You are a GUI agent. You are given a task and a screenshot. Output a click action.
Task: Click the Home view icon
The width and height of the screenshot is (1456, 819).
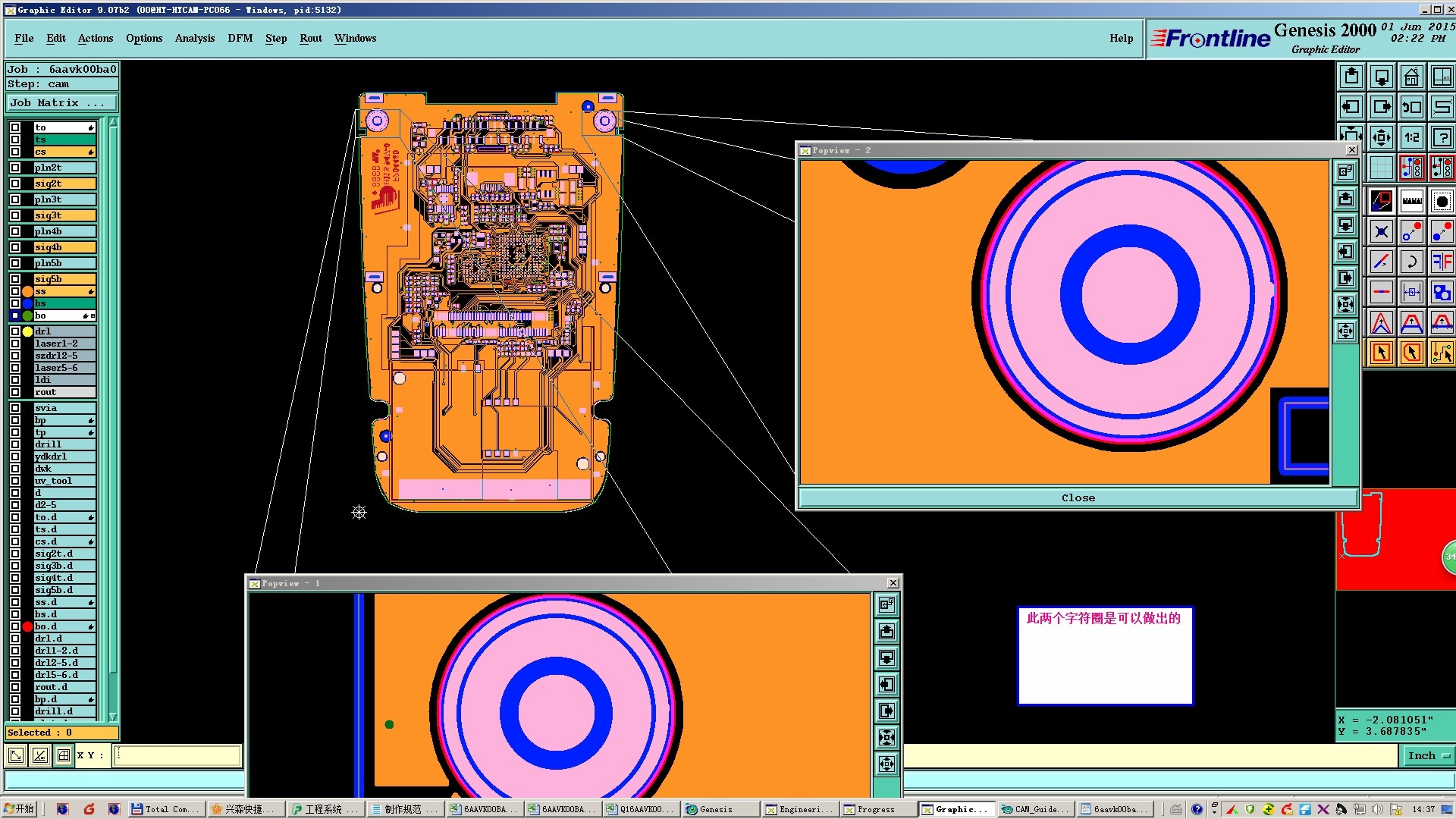pyautogui.click(x=1411, y=77)
